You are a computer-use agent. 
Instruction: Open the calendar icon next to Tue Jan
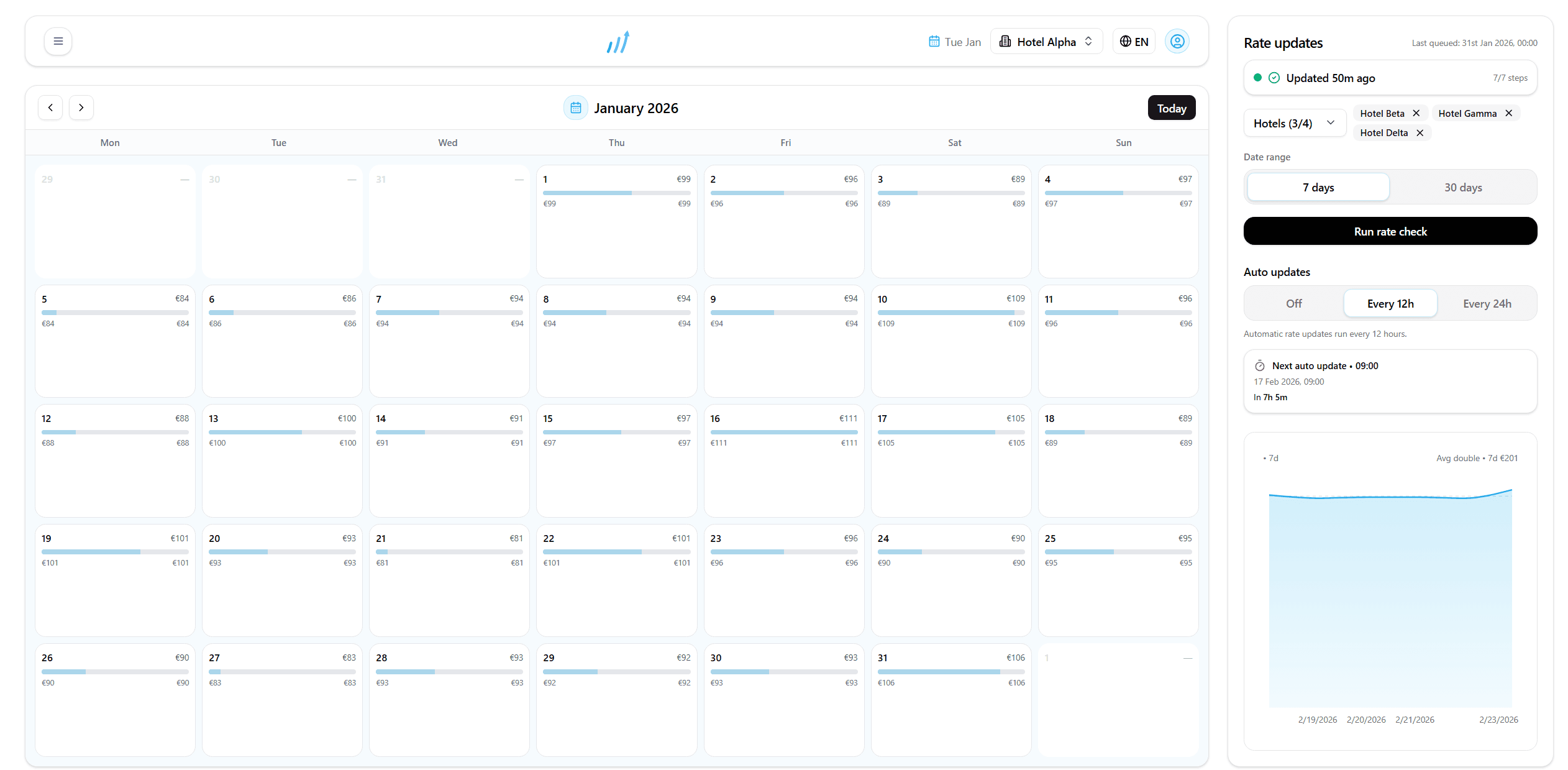pyautogui.click(x=934, y=41)
